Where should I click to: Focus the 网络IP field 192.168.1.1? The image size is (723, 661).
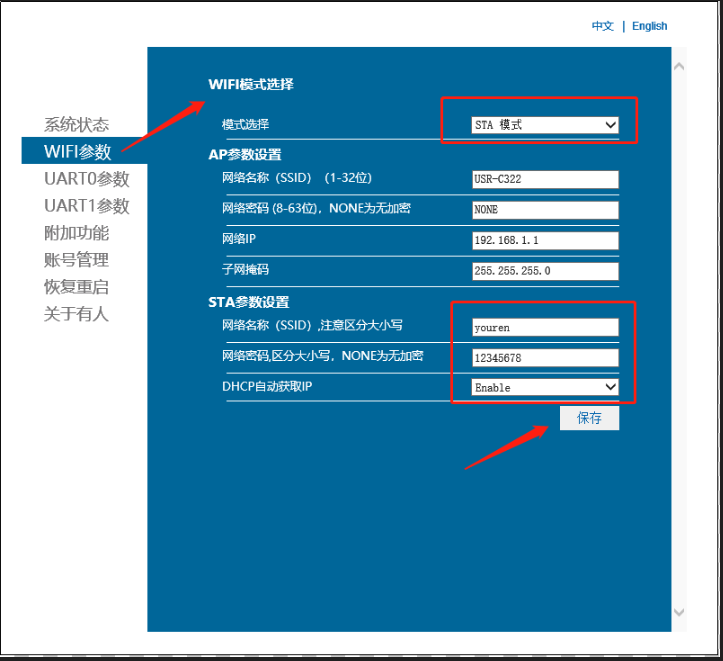[x=545, y=241]
